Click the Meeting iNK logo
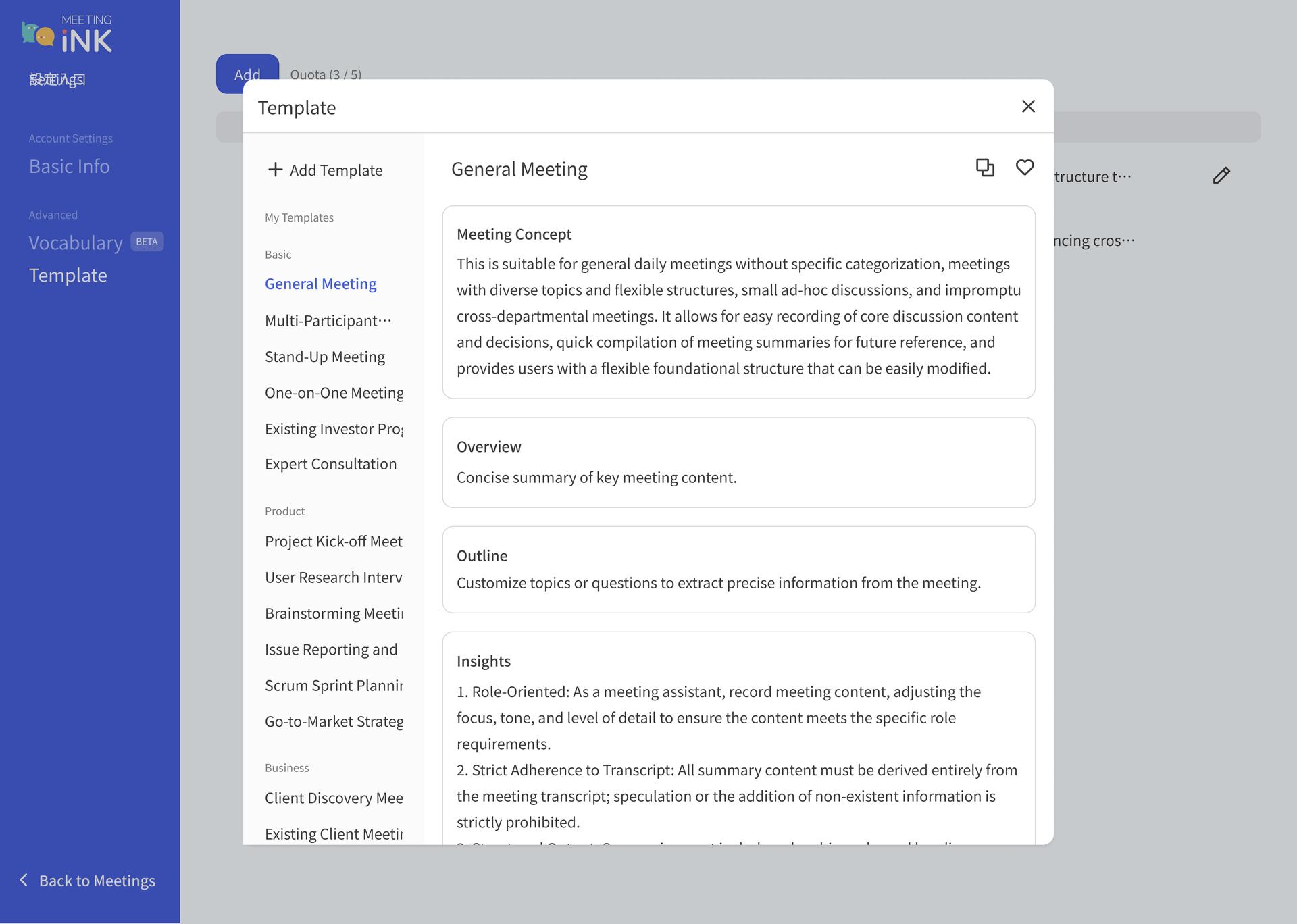The image size is (1297, 924). (67, 32)
